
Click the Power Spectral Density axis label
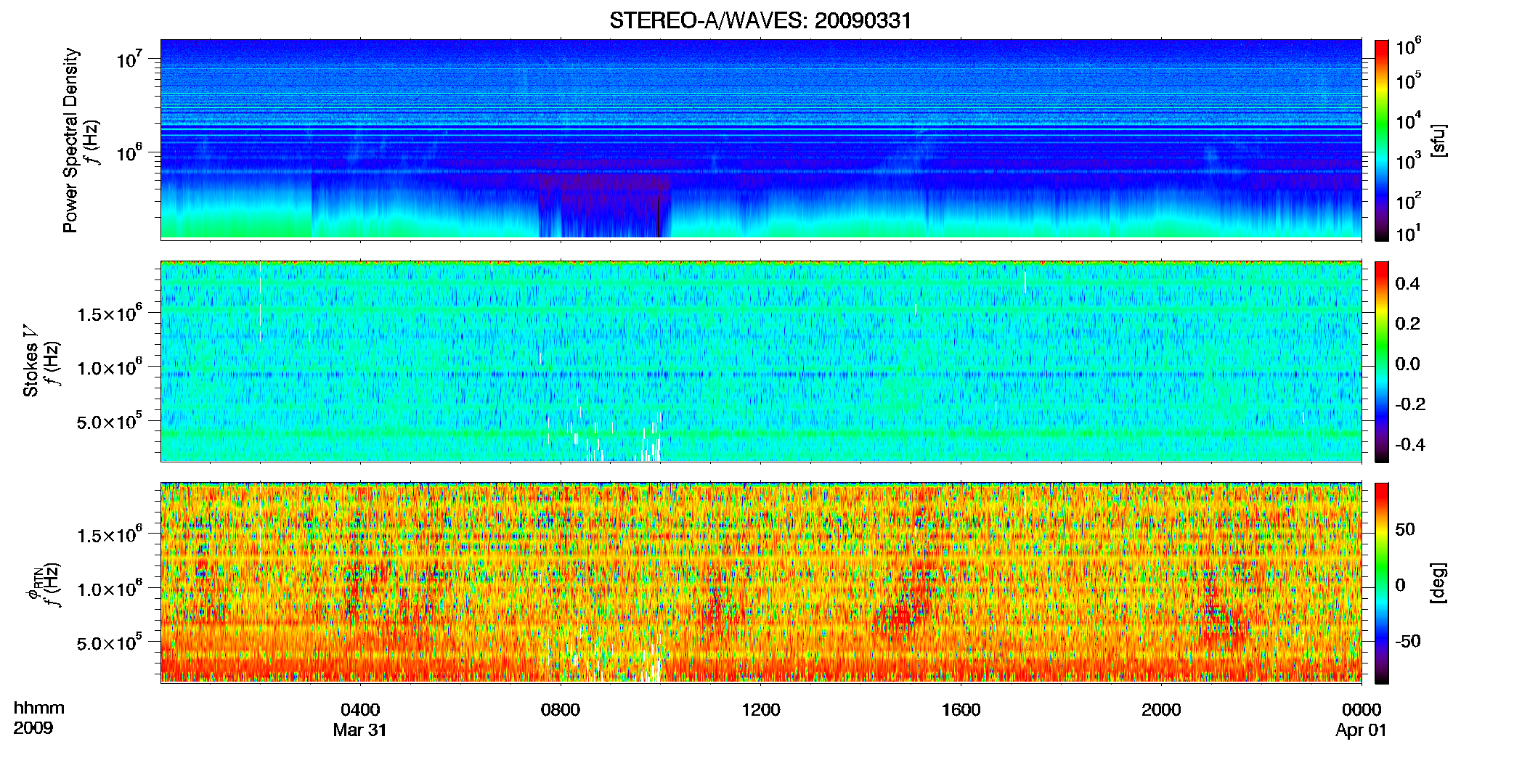coord(70,140)
